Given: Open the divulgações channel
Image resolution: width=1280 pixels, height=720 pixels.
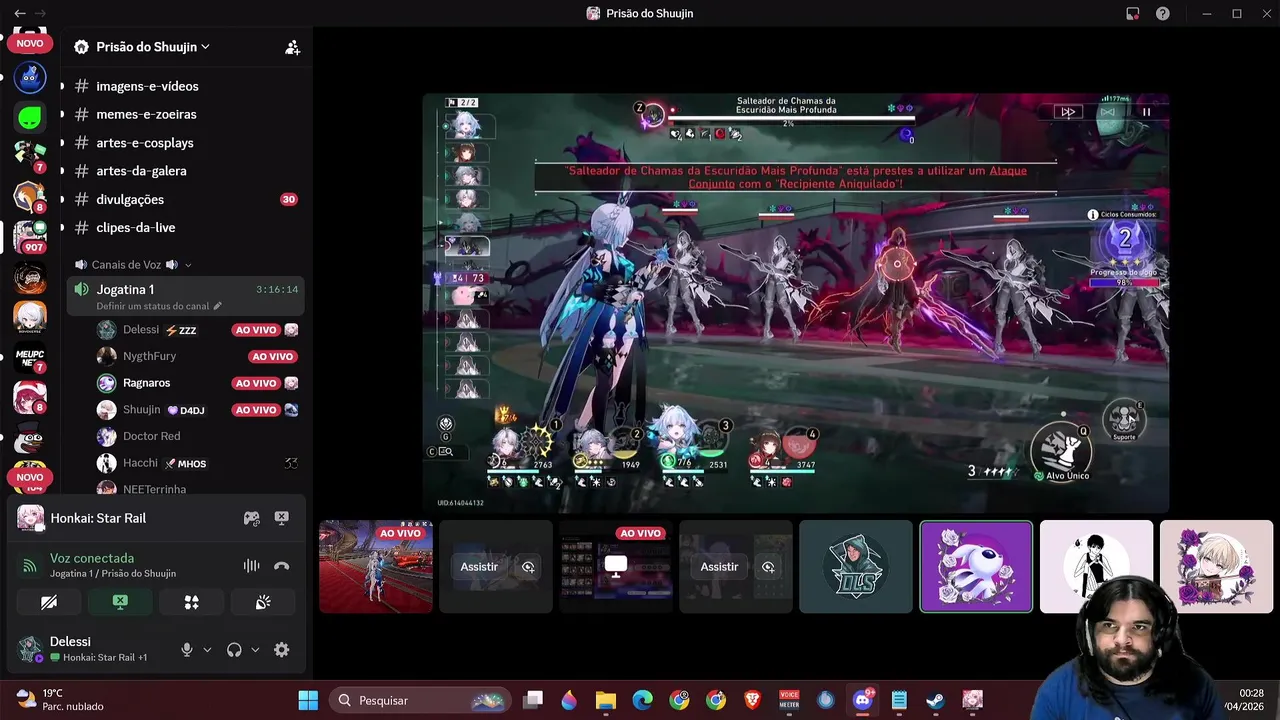Looking at the screenshot, I should coord(130,199).
